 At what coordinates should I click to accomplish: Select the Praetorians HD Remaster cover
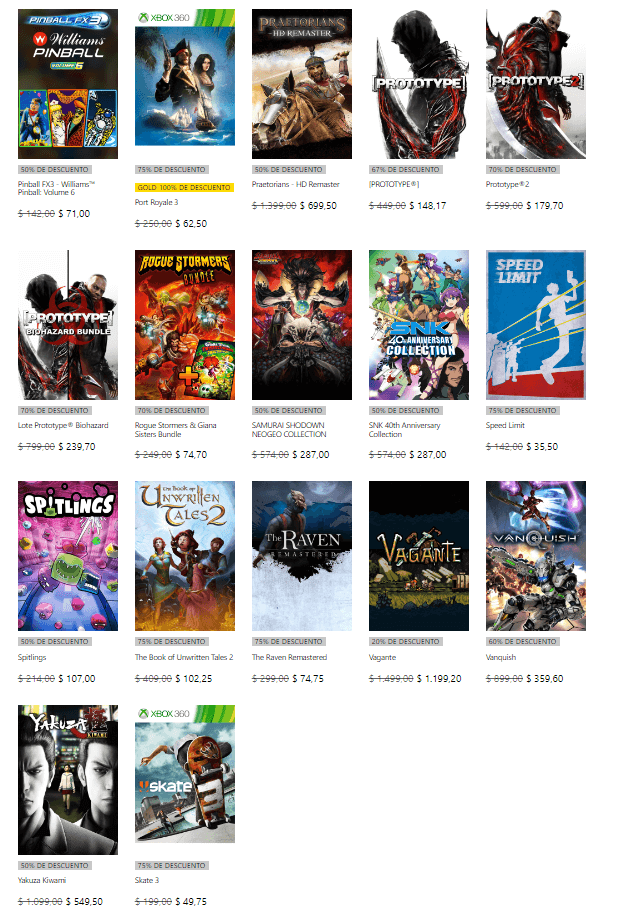click(302, 83)
